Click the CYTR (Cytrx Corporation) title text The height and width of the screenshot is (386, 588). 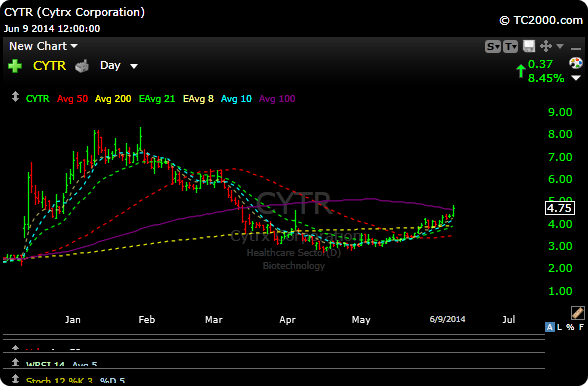(x=74, y=12)
